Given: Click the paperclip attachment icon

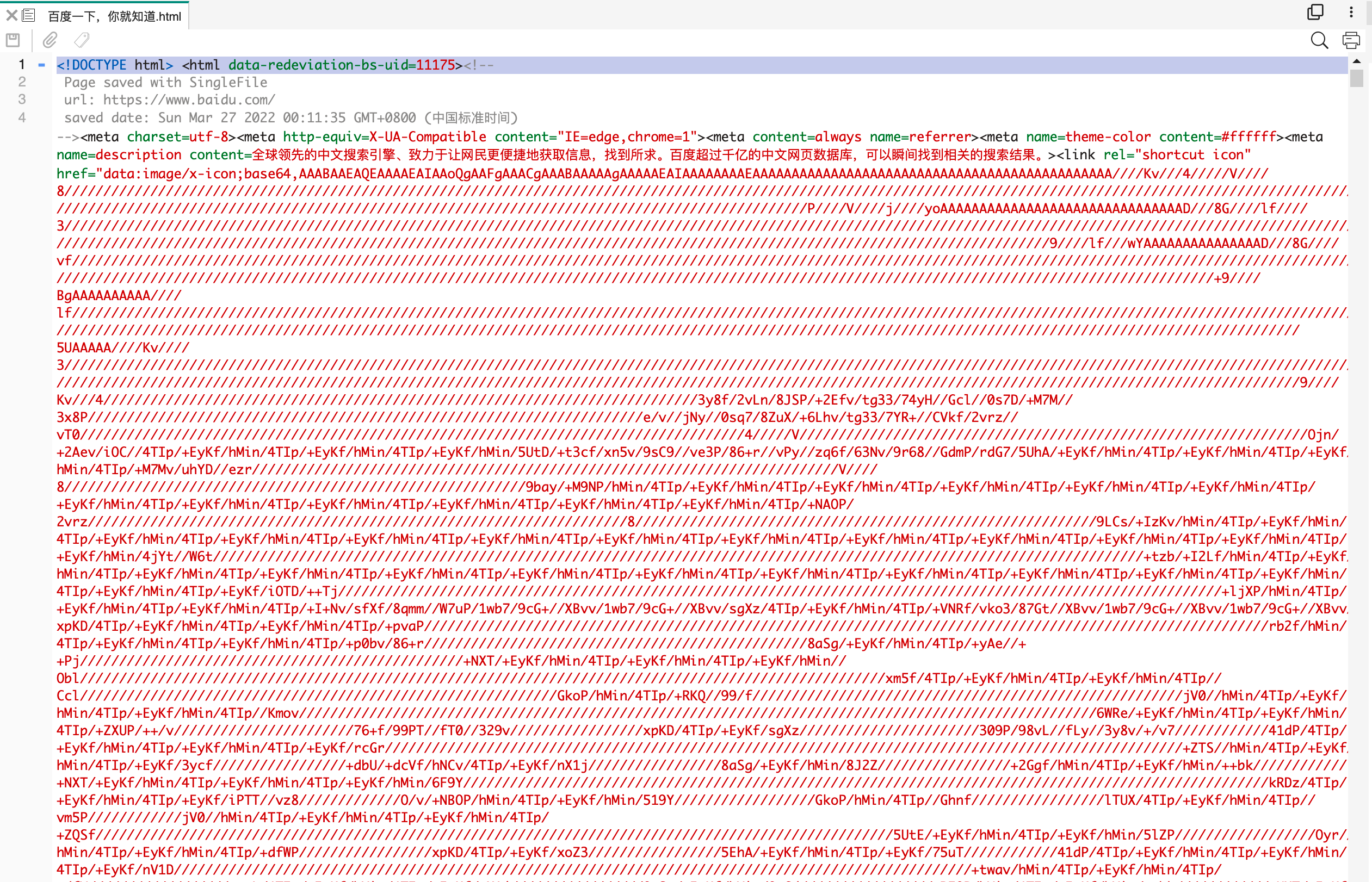Looking at the screenshot, I should coord(50,40).
